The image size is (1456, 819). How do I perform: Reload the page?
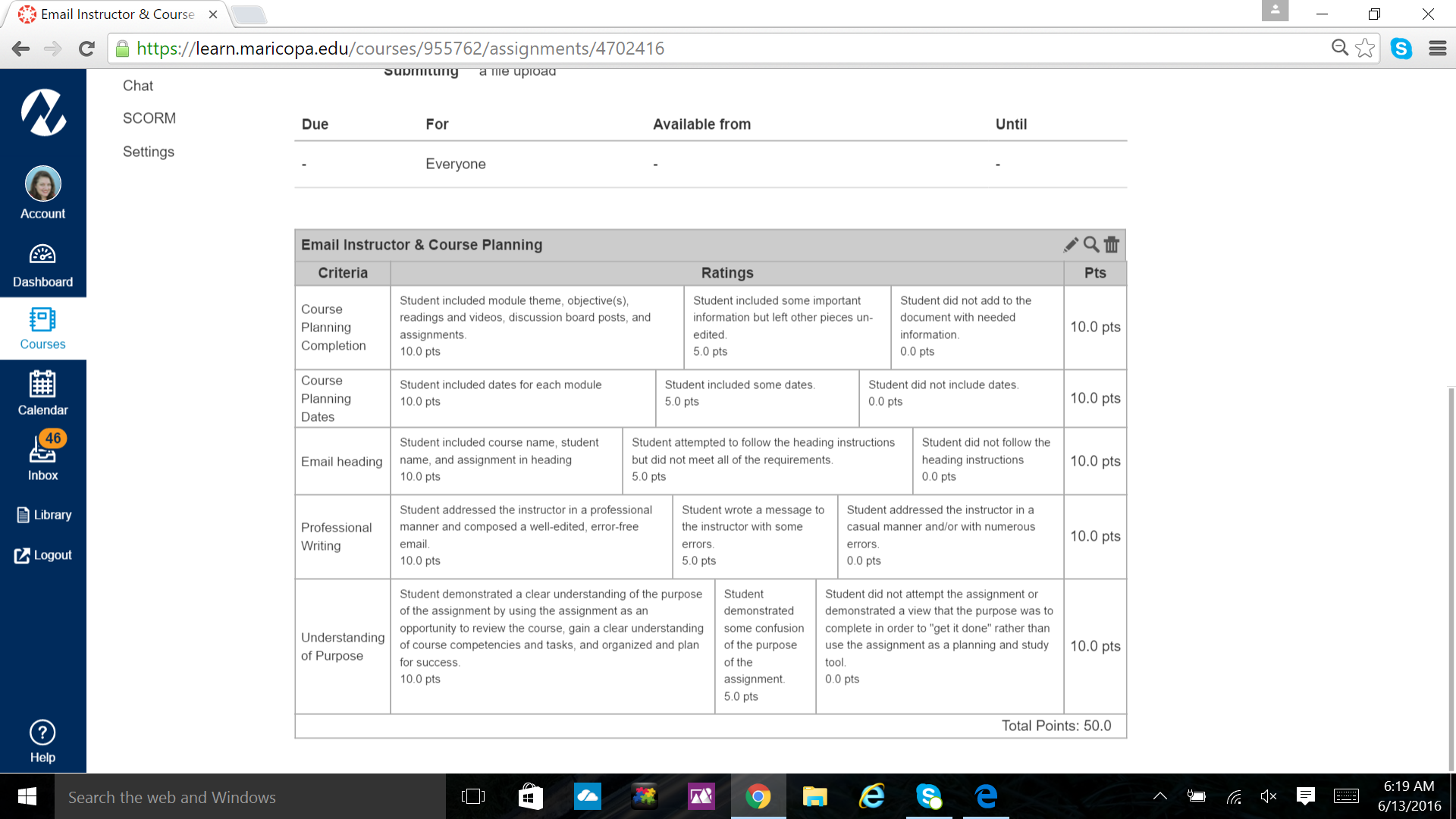pyautogui.click(x=86, y=49)
